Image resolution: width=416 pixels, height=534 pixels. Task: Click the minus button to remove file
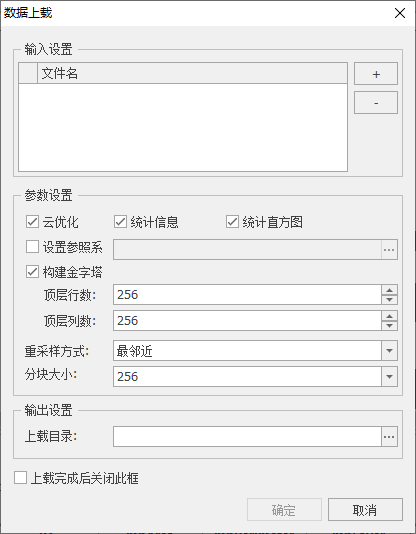(376, 103)
